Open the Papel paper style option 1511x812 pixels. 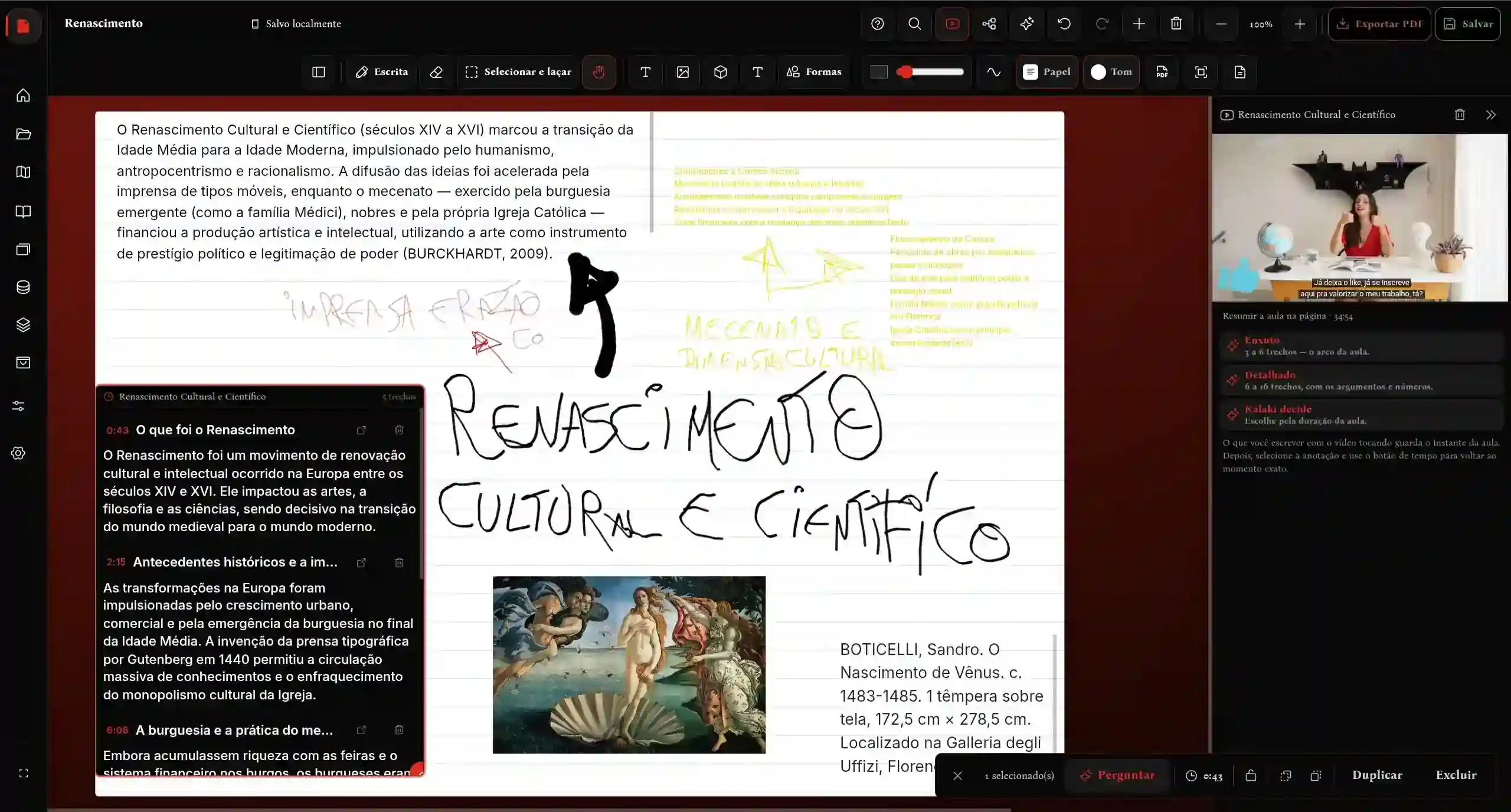(x=1047, y=72)
